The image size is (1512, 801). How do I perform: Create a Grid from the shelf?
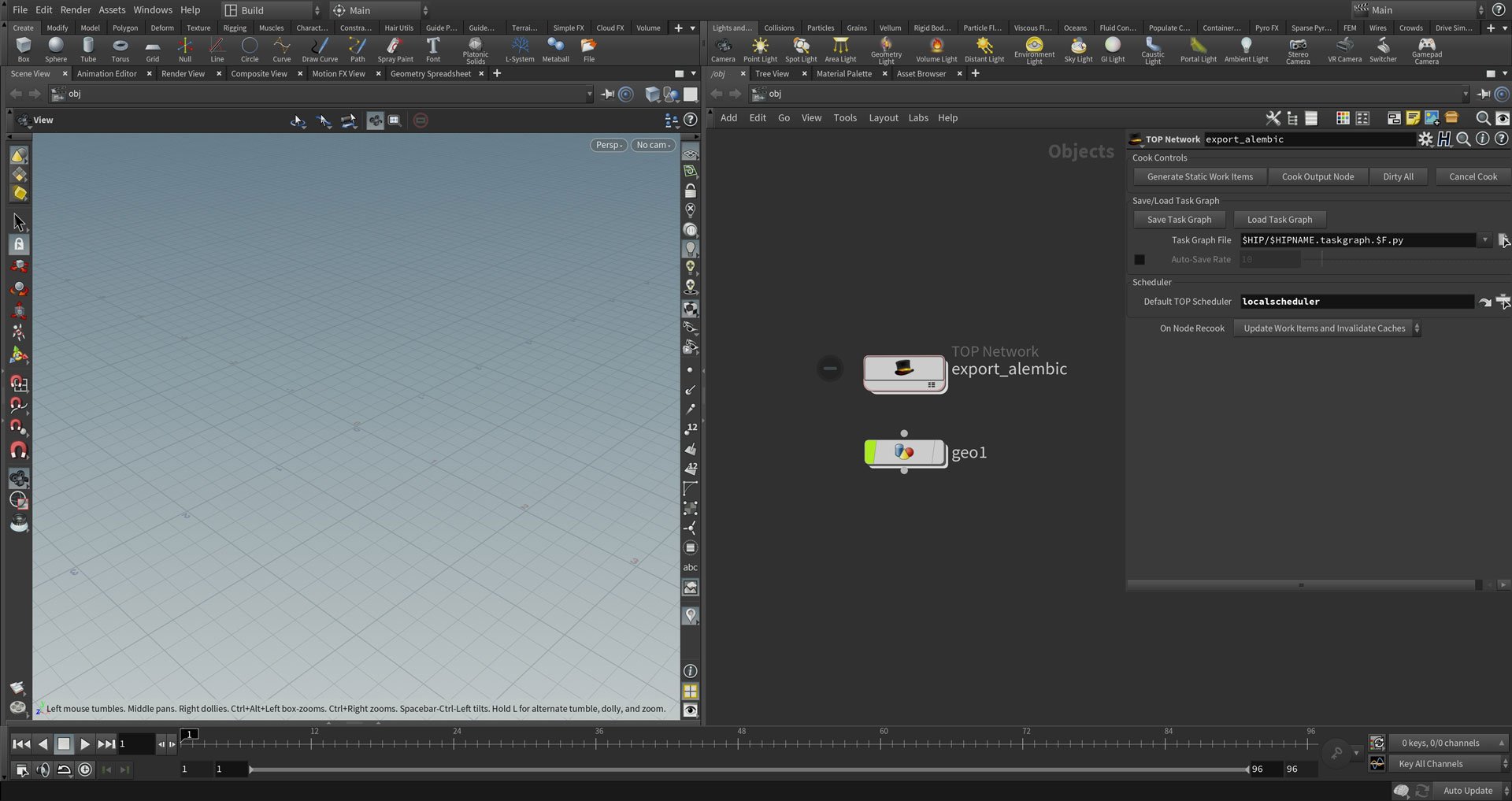152,50
